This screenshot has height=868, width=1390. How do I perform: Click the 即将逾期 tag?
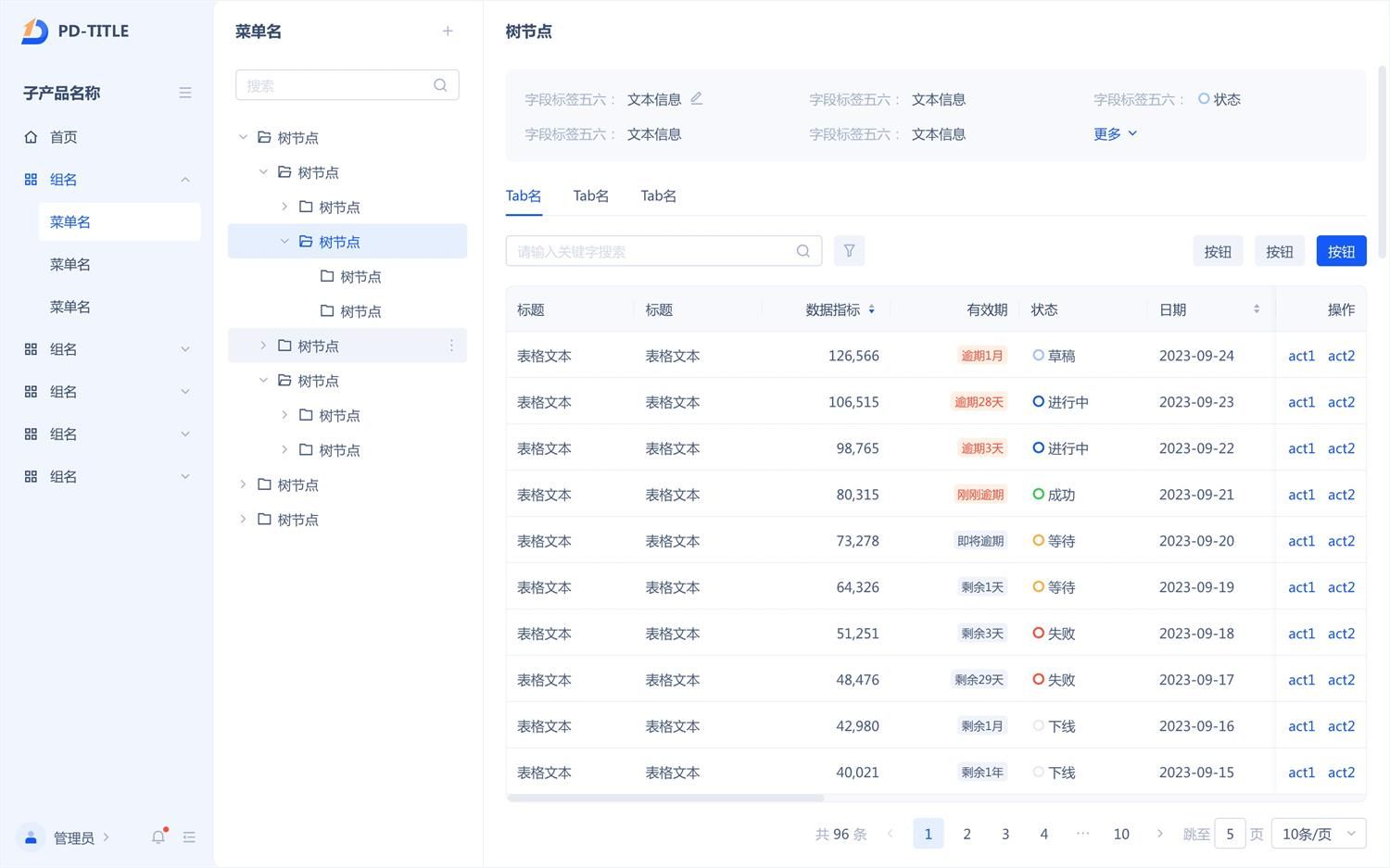point(980,541)
